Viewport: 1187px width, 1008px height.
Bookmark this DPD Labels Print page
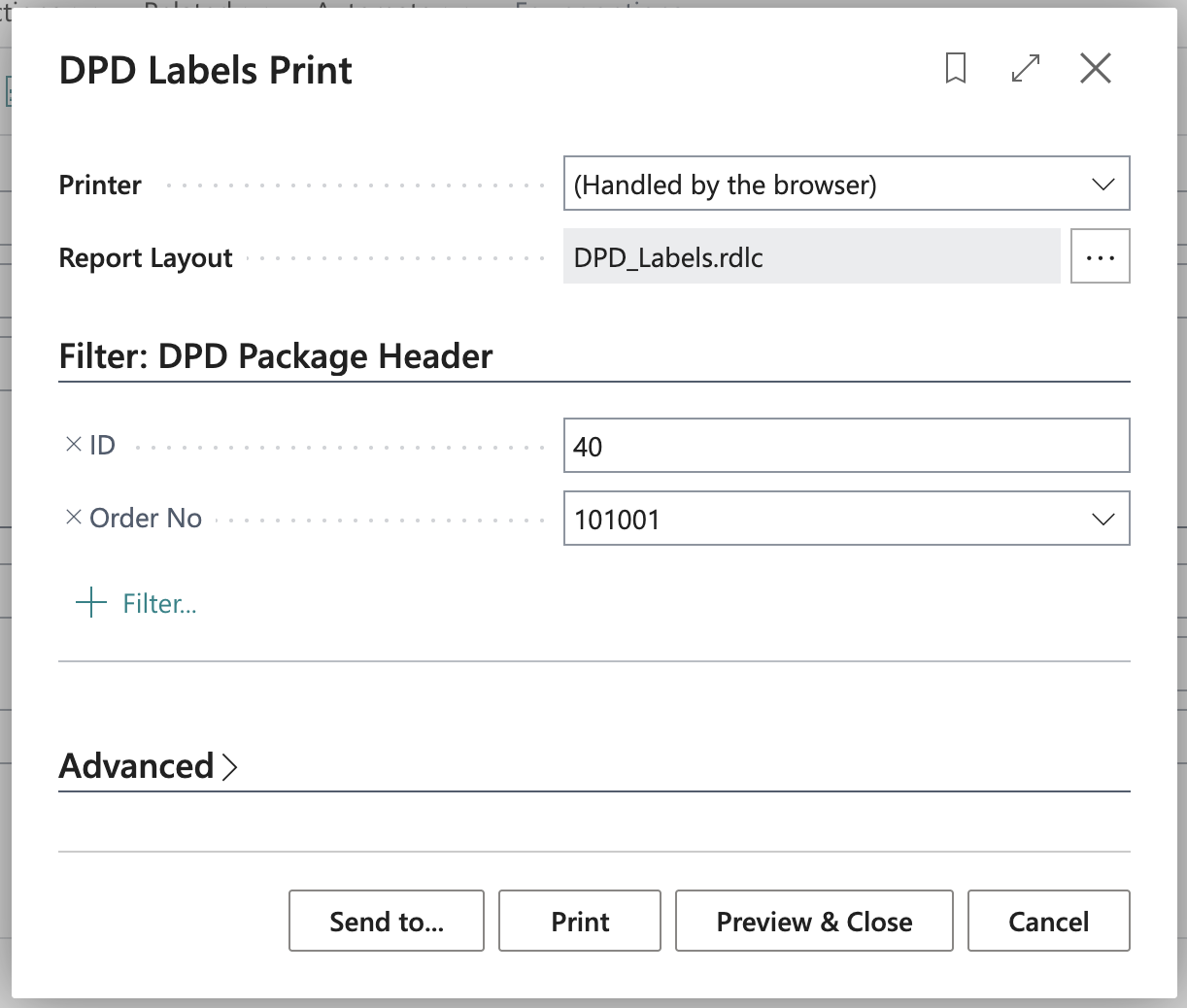(955, 69)
